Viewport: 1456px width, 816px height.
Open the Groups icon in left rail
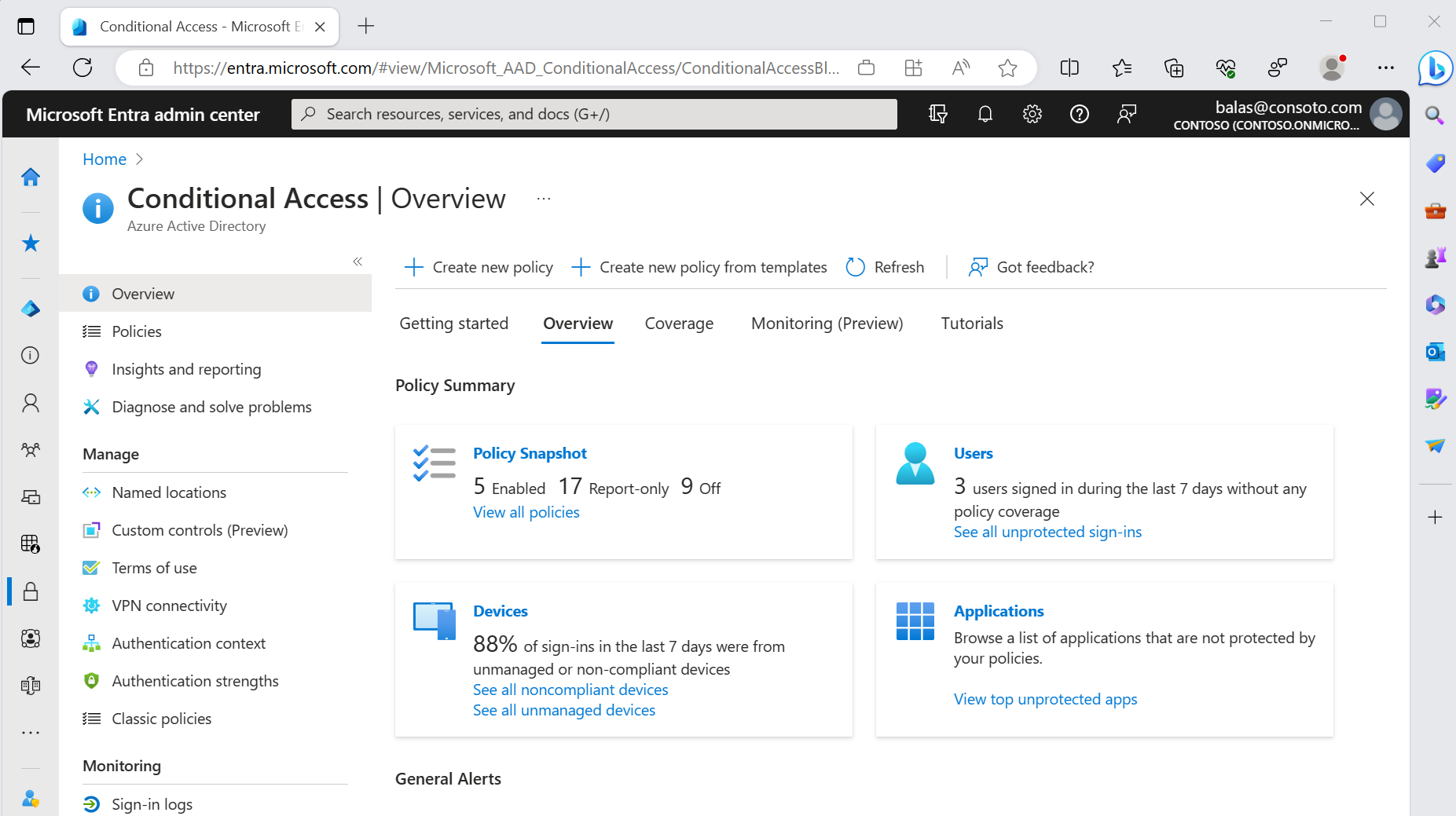31,450
